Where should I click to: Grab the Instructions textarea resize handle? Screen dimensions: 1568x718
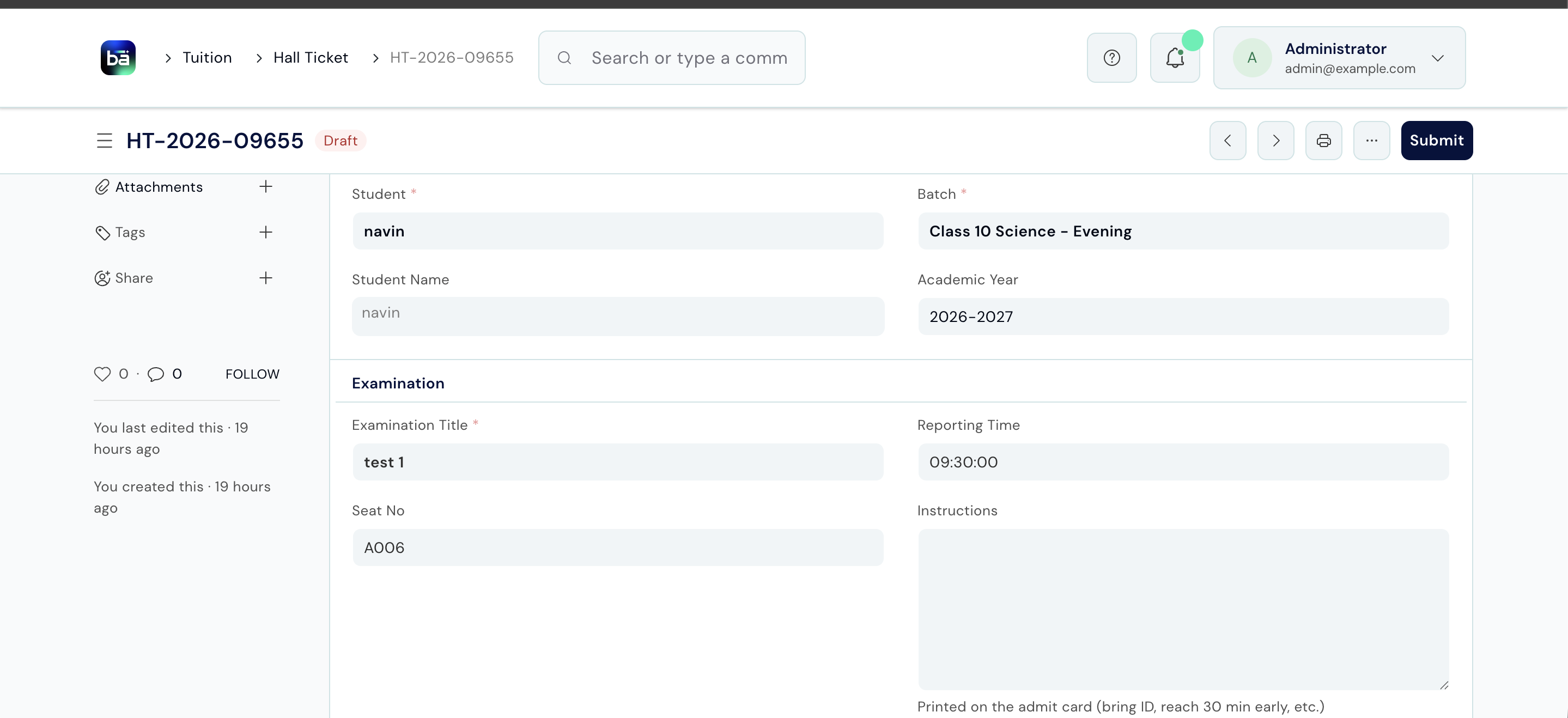pyautogui.click(x=1444, y=685)
